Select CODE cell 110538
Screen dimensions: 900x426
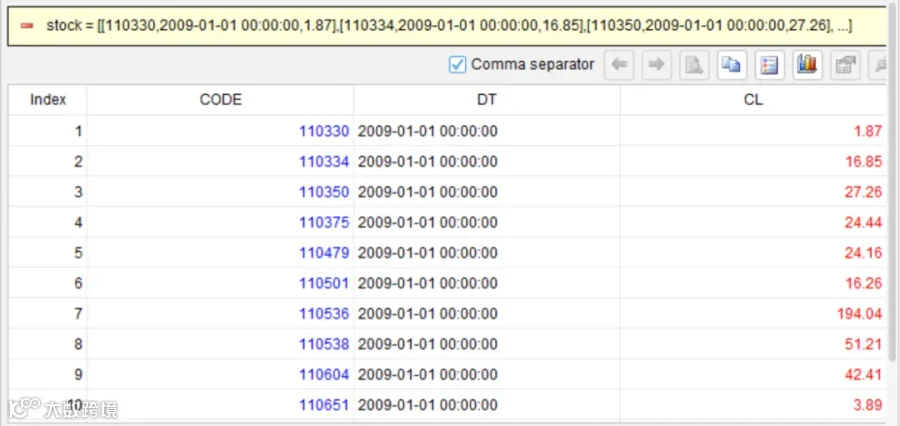[324, 344]
